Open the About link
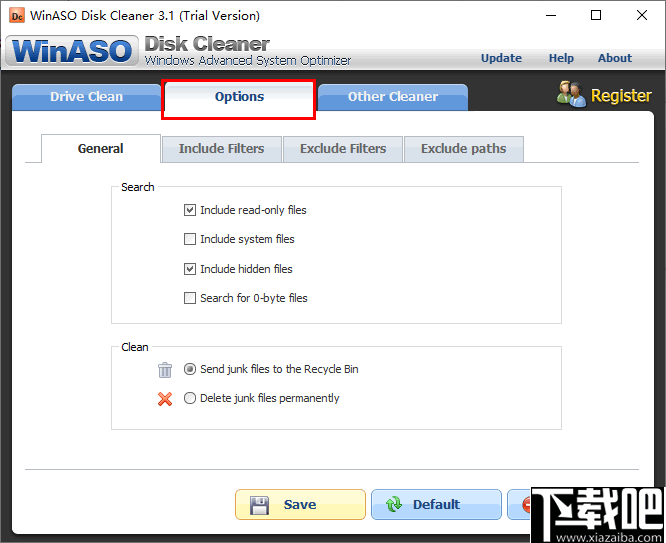 point(615,58)
